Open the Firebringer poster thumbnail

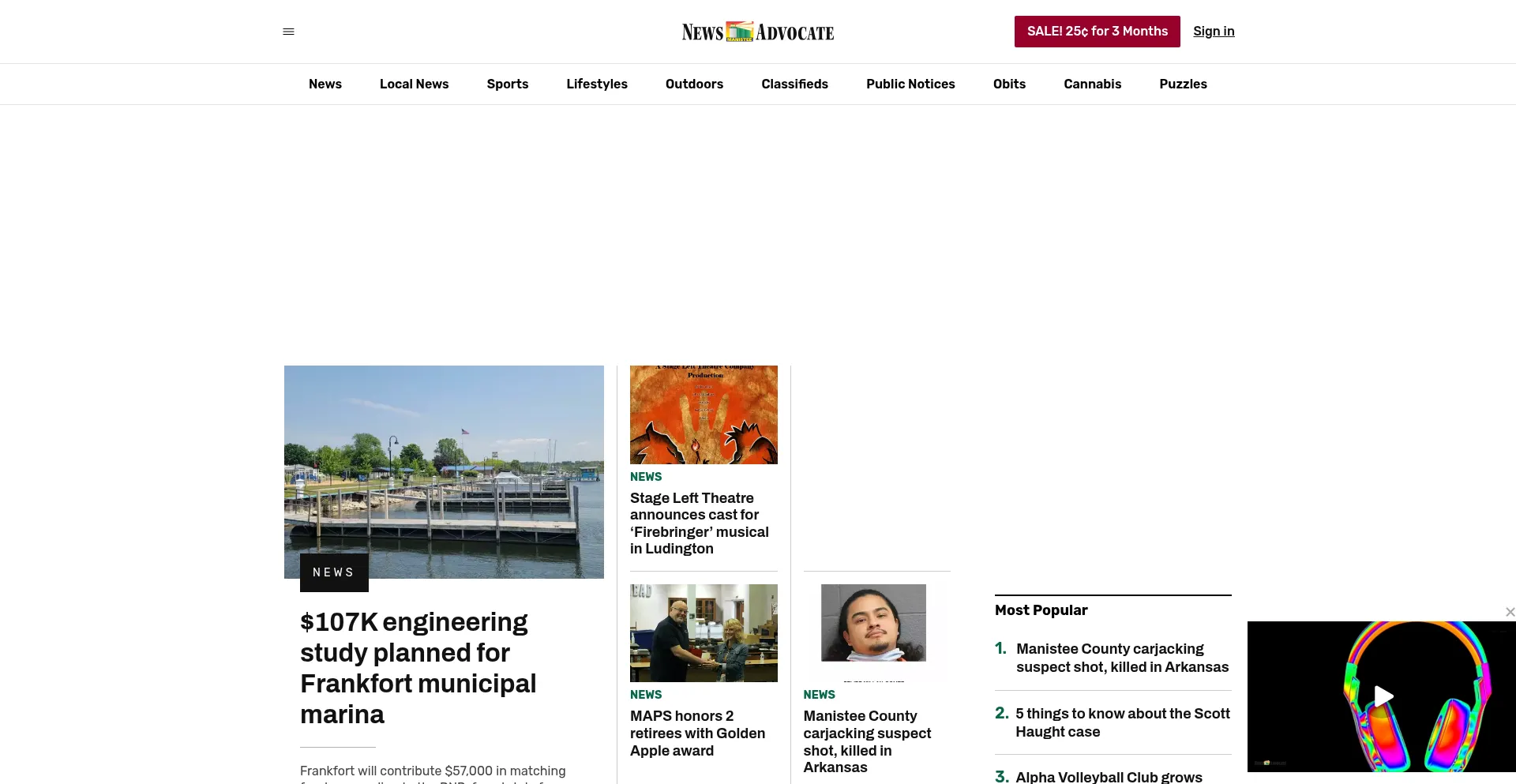coord(704,415)
